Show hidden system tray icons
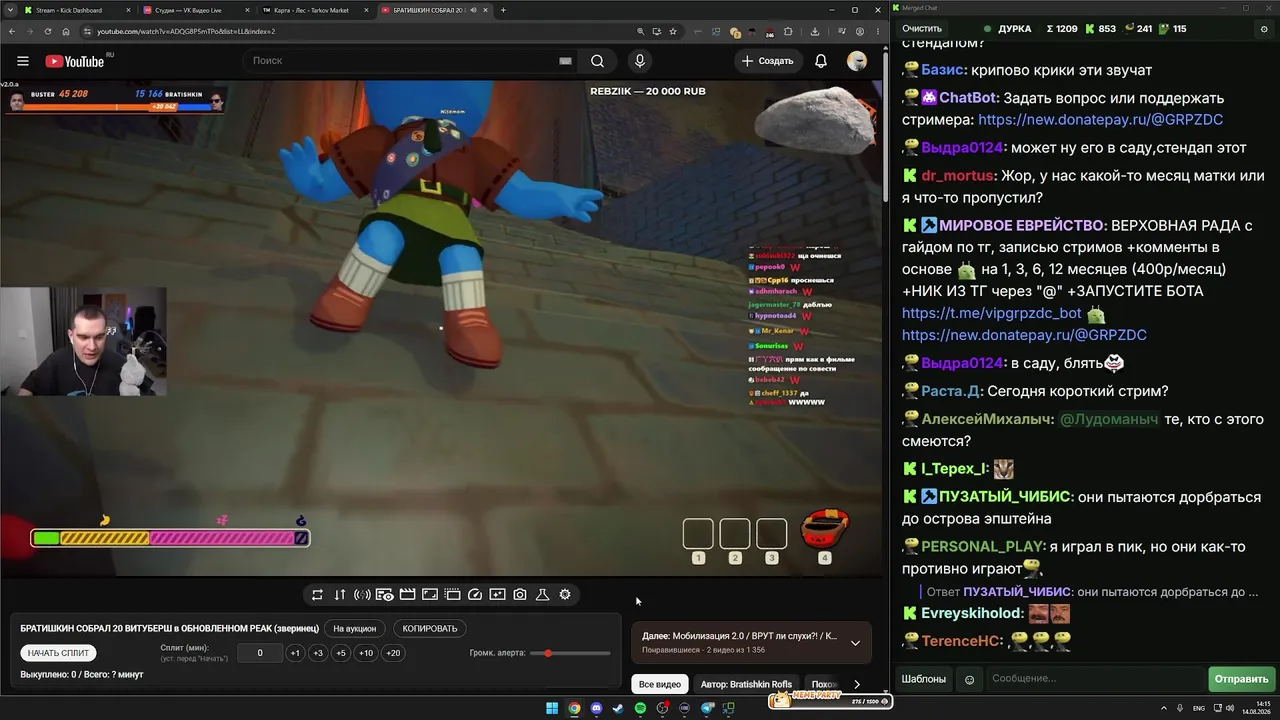This screenshot has width=1280, height=720. tap(1165, 709)
